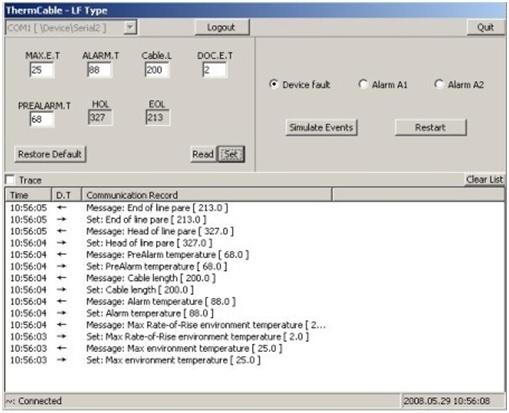Click the Set button

tap(231, 154)
